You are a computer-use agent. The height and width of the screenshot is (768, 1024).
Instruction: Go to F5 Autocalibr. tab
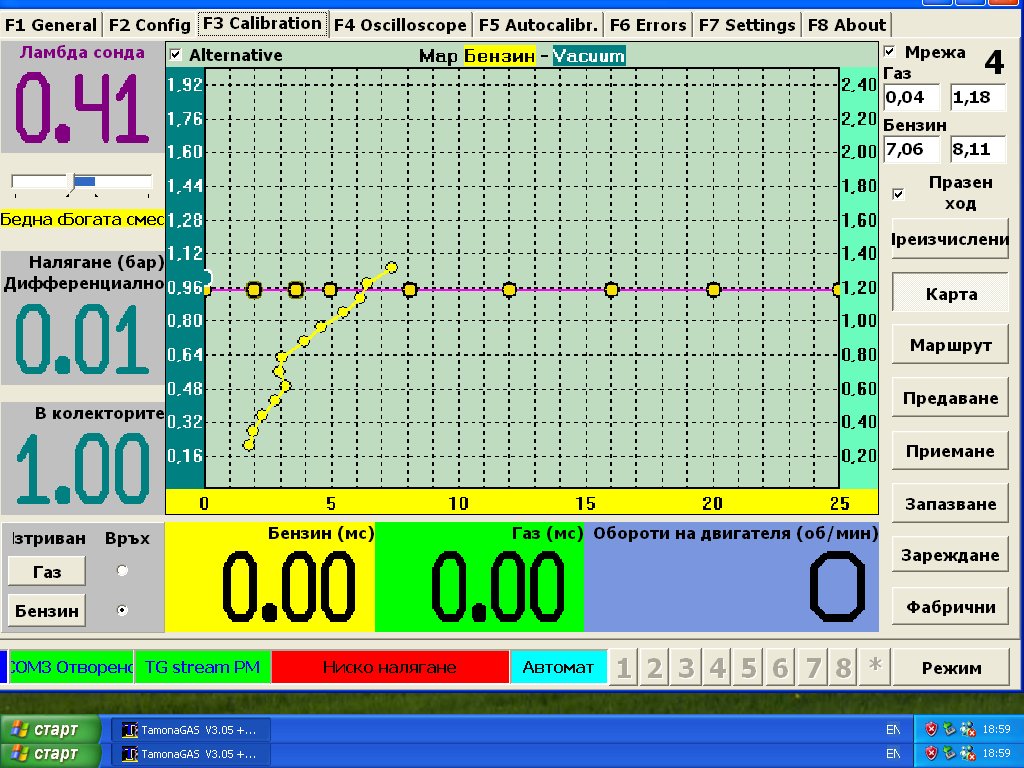click(537, 25)
